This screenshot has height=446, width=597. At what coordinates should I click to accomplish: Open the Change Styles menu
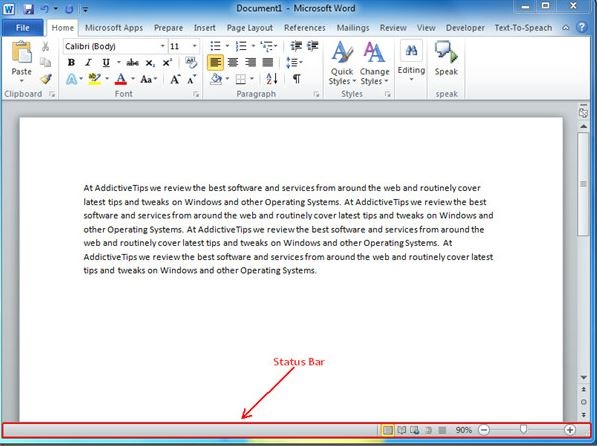(375, 64)
